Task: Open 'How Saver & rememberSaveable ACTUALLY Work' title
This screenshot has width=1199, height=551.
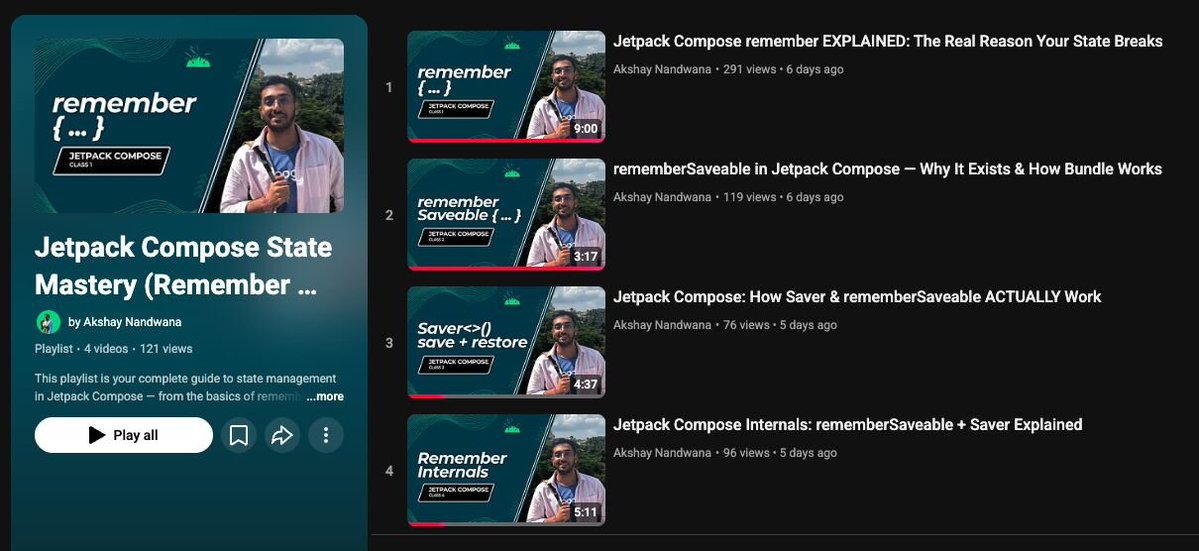Action: 857,297
